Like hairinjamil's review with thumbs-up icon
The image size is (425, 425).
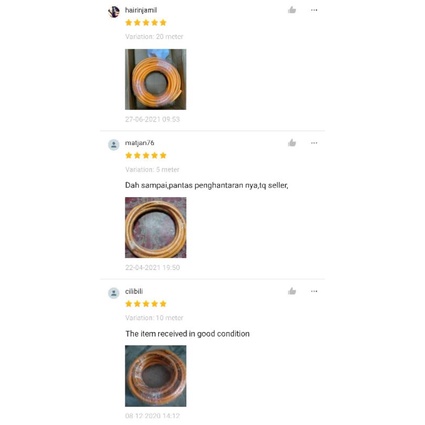(x=292, y=10)
